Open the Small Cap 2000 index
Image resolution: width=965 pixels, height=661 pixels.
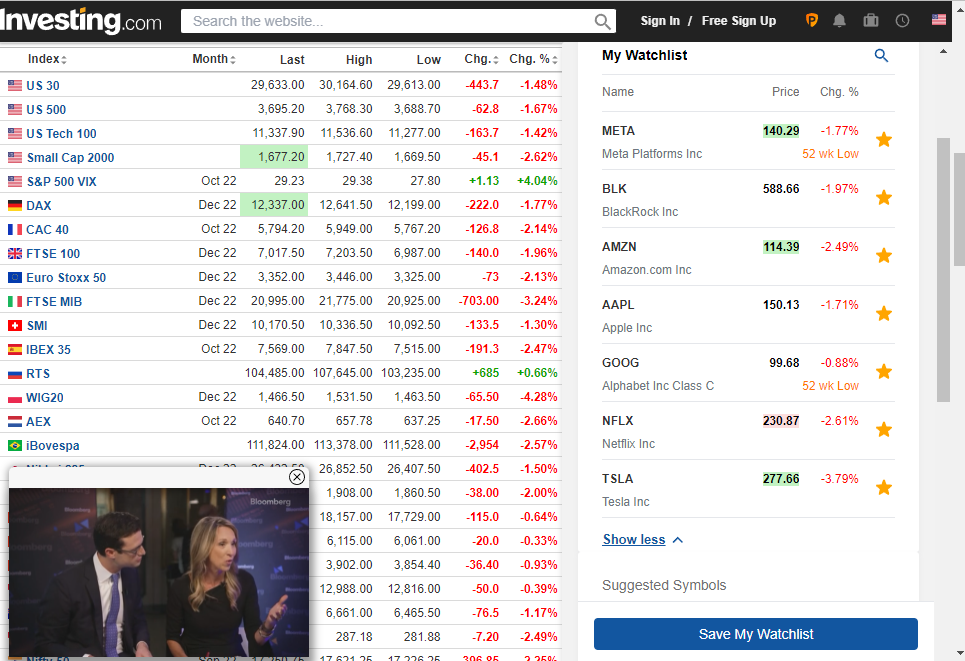coord(71,158)
